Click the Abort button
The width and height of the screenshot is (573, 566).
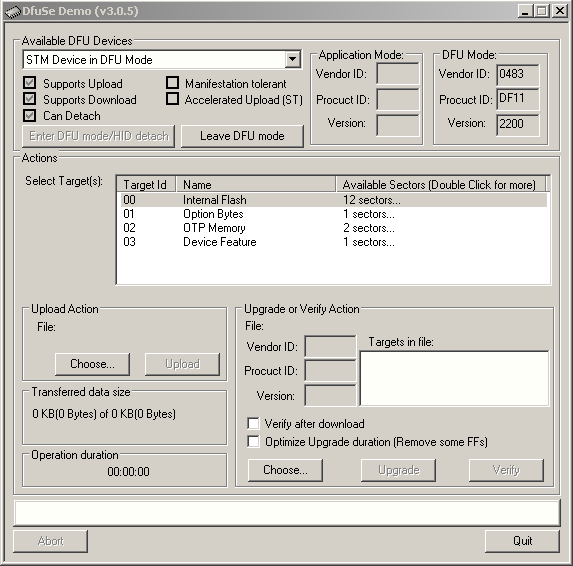coord(50,541)
